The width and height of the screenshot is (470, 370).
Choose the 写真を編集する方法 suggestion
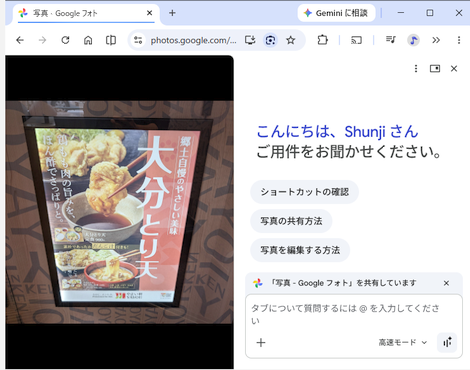[x=300, y=250]
